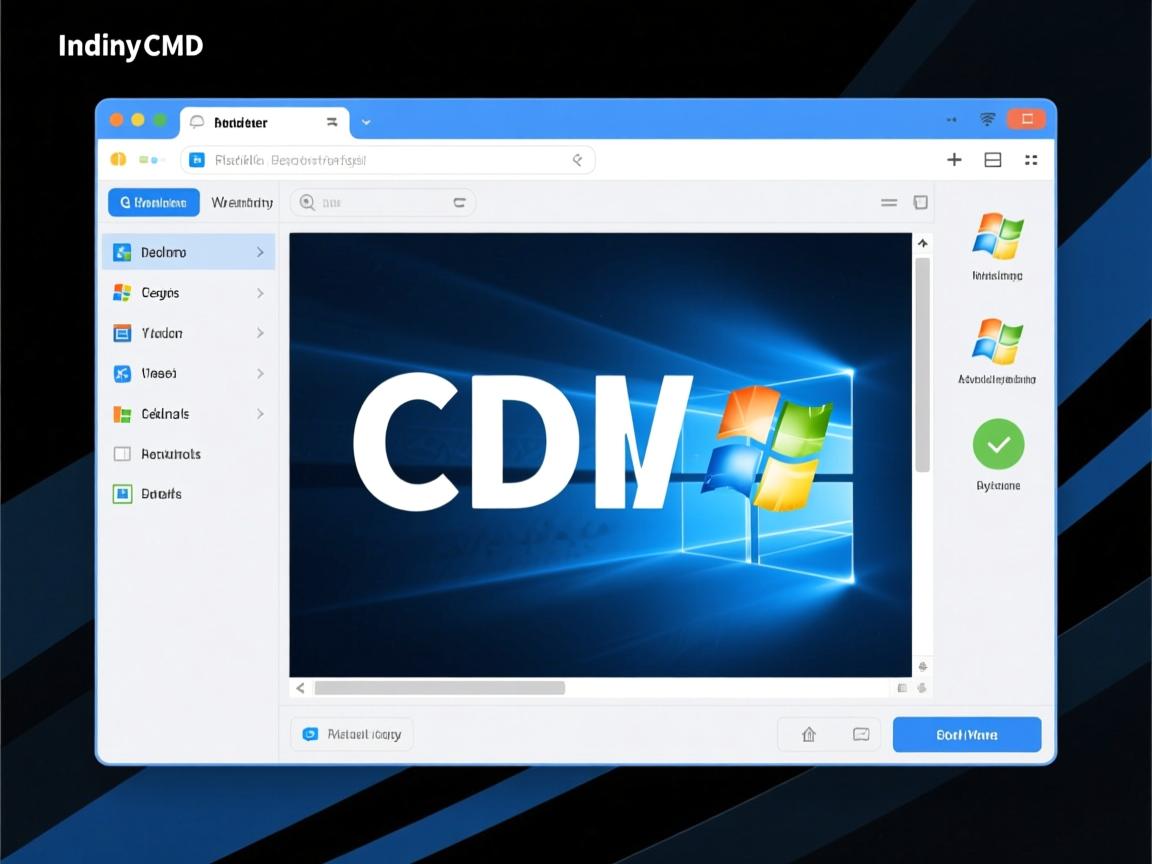Viewport: 1152px width, 864px height.
Task: Click the message icon next to the home icon
Action: (861, 734)
